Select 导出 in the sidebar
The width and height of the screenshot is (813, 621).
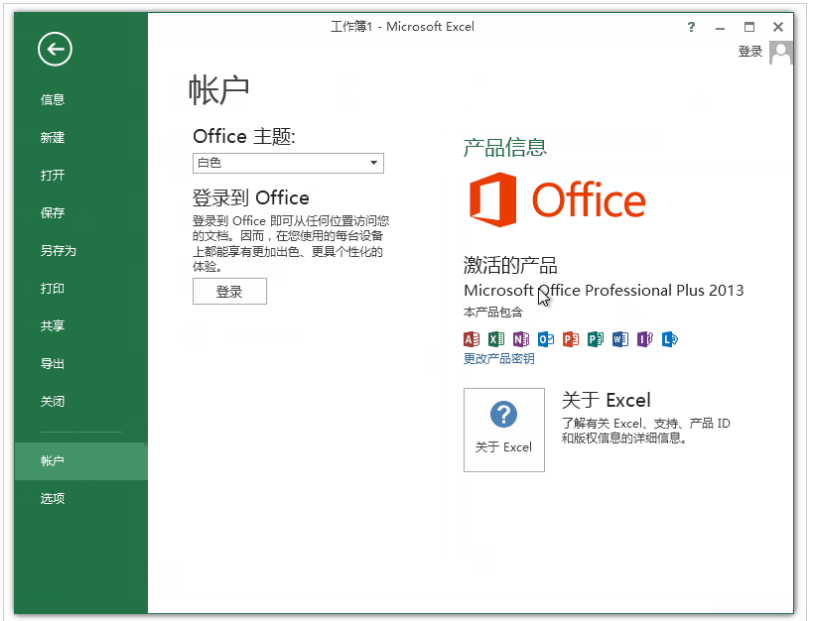pyautogui.click(x=52, y=364)
